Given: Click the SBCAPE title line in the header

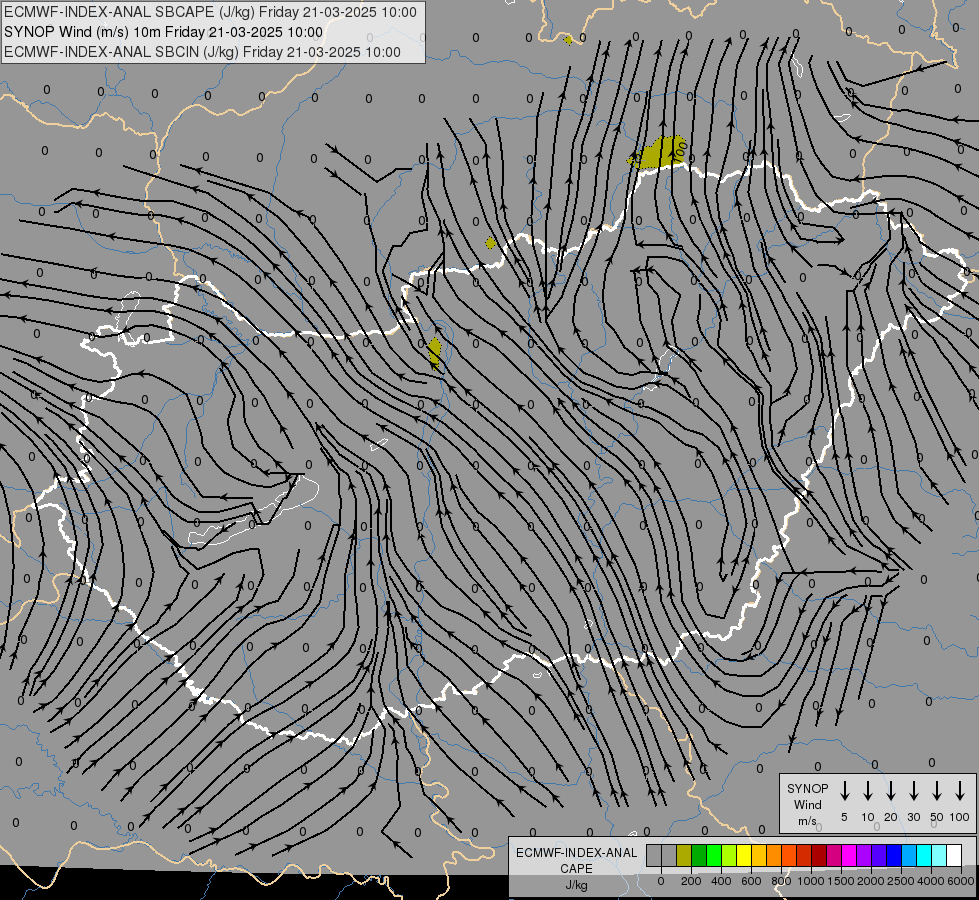Looking at the screenshot, I should pos(210,12).
